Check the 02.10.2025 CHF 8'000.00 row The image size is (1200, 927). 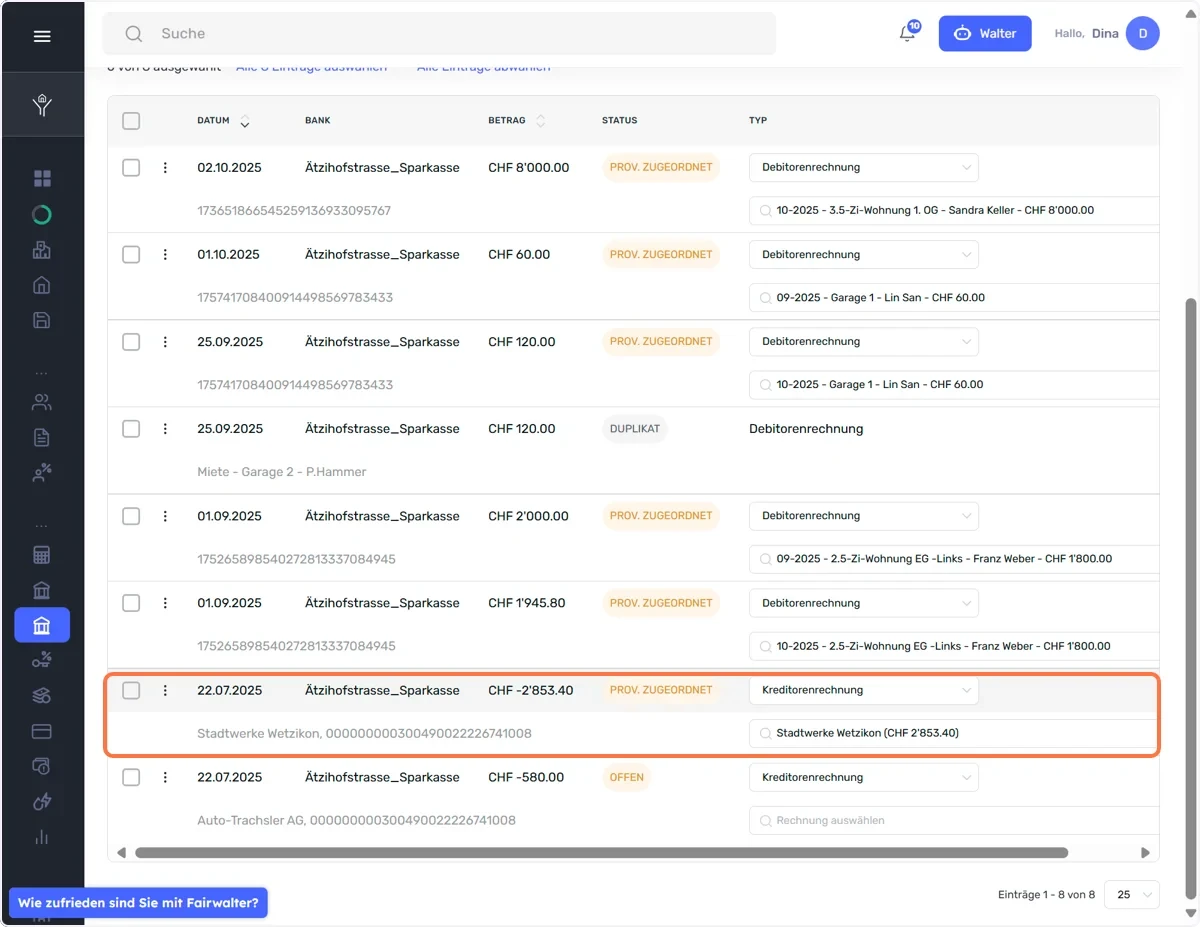tap(131, 168)
